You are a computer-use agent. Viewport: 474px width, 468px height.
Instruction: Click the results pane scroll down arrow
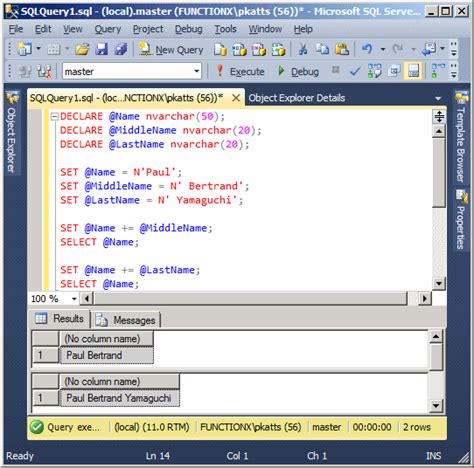(x=436, y=406)
